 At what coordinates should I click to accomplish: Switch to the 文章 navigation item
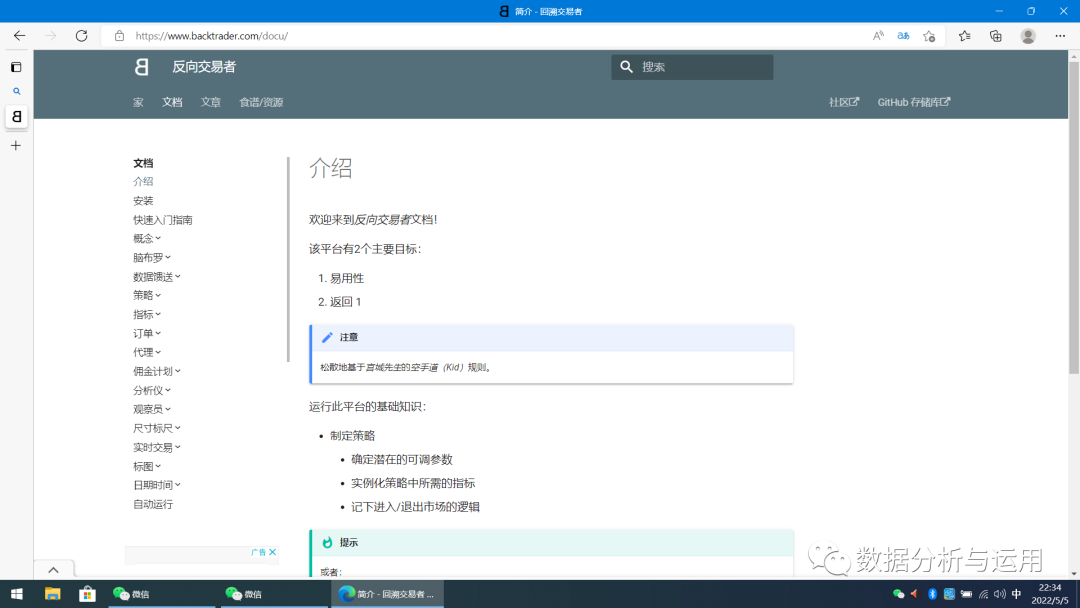210,101
